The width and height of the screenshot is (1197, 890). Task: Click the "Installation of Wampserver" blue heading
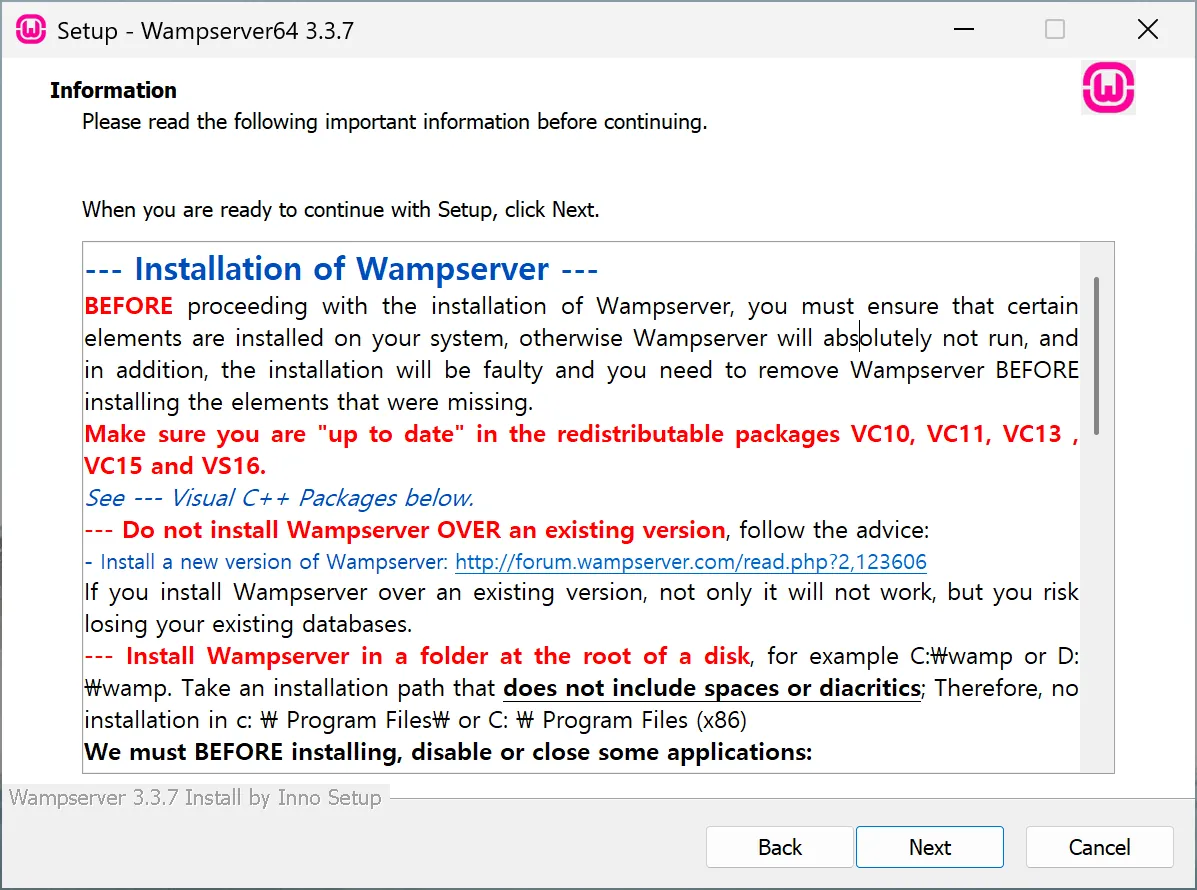coord(341,269)
